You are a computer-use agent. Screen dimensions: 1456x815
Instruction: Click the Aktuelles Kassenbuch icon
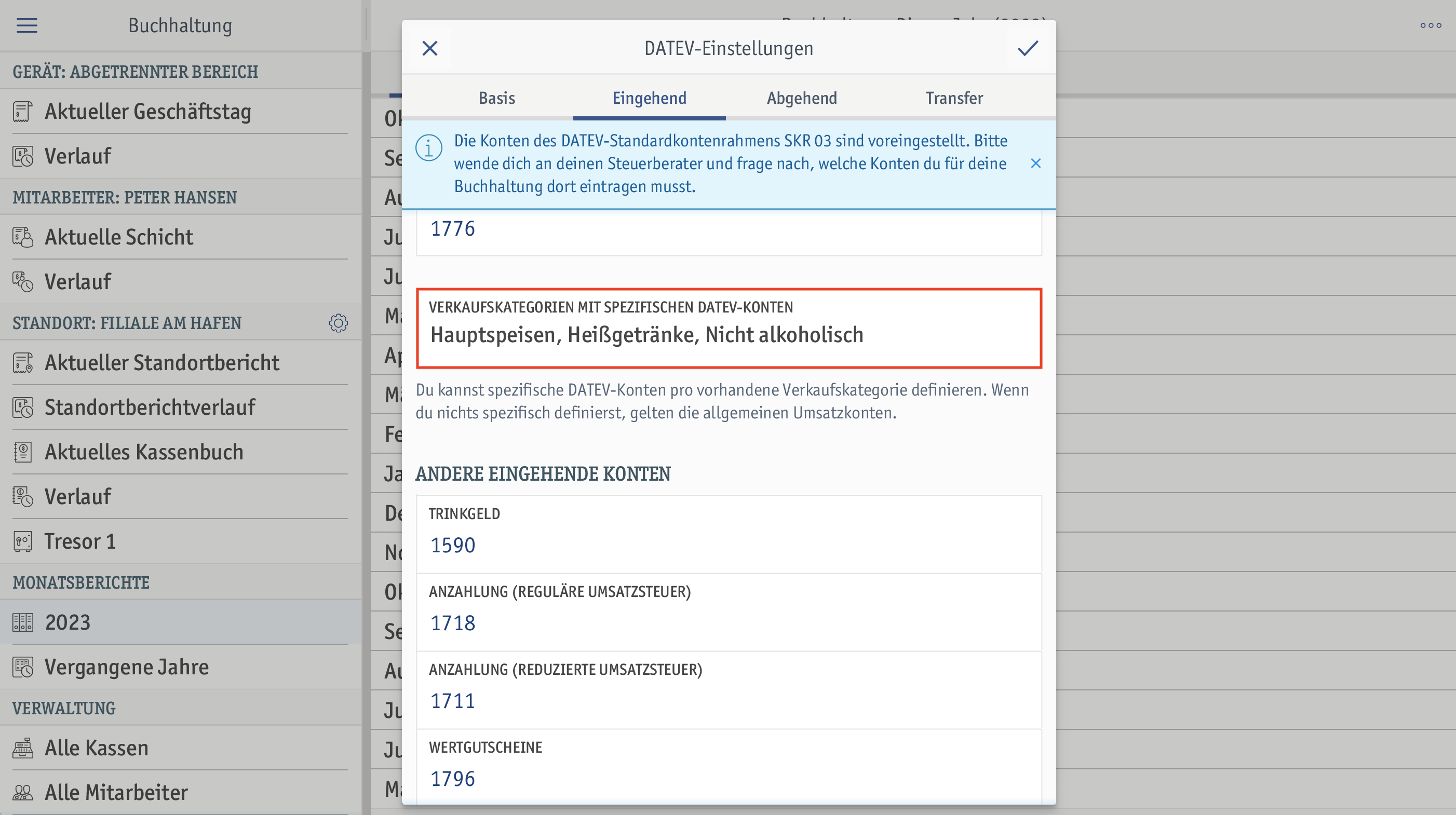click(23, 452)
